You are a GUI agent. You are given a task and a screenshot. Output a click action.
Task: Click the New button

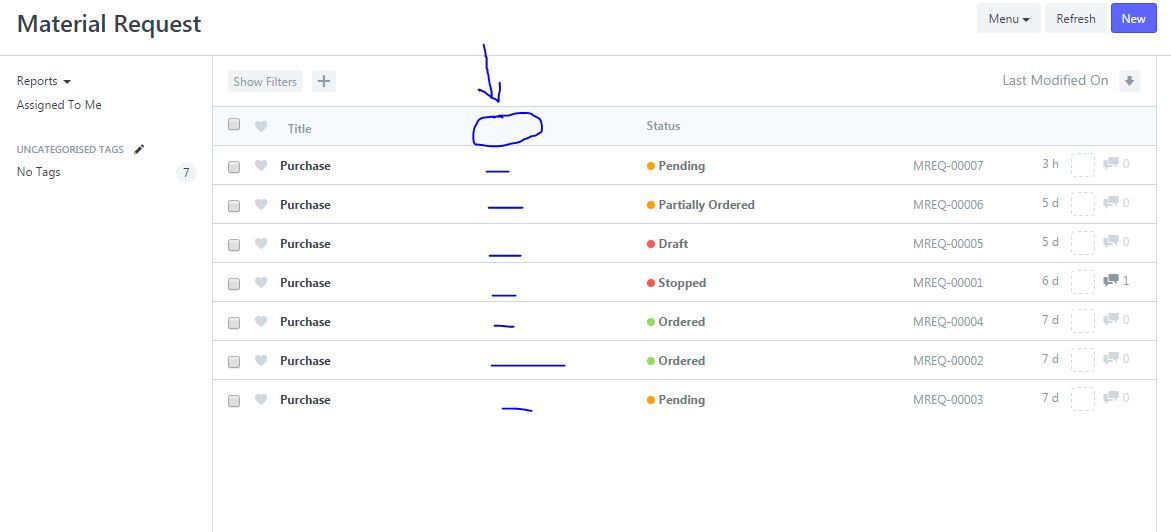click(1133, 19)
